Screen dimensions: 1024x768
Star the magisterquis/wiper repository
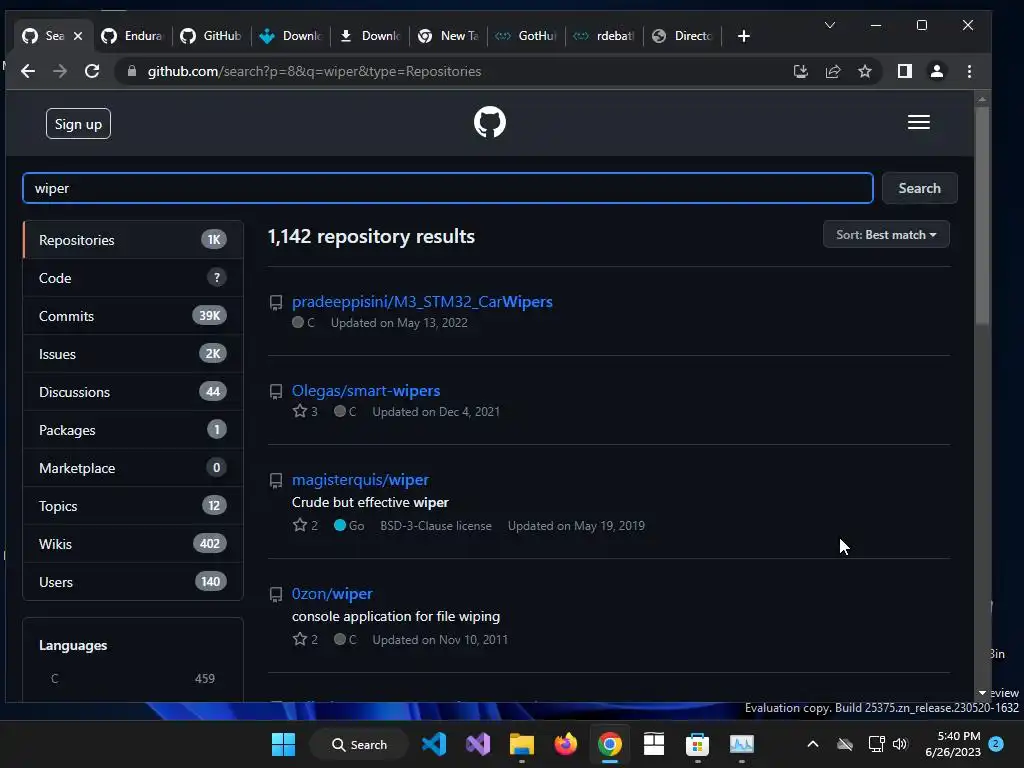pyautogui.click(x=300, y=524)
